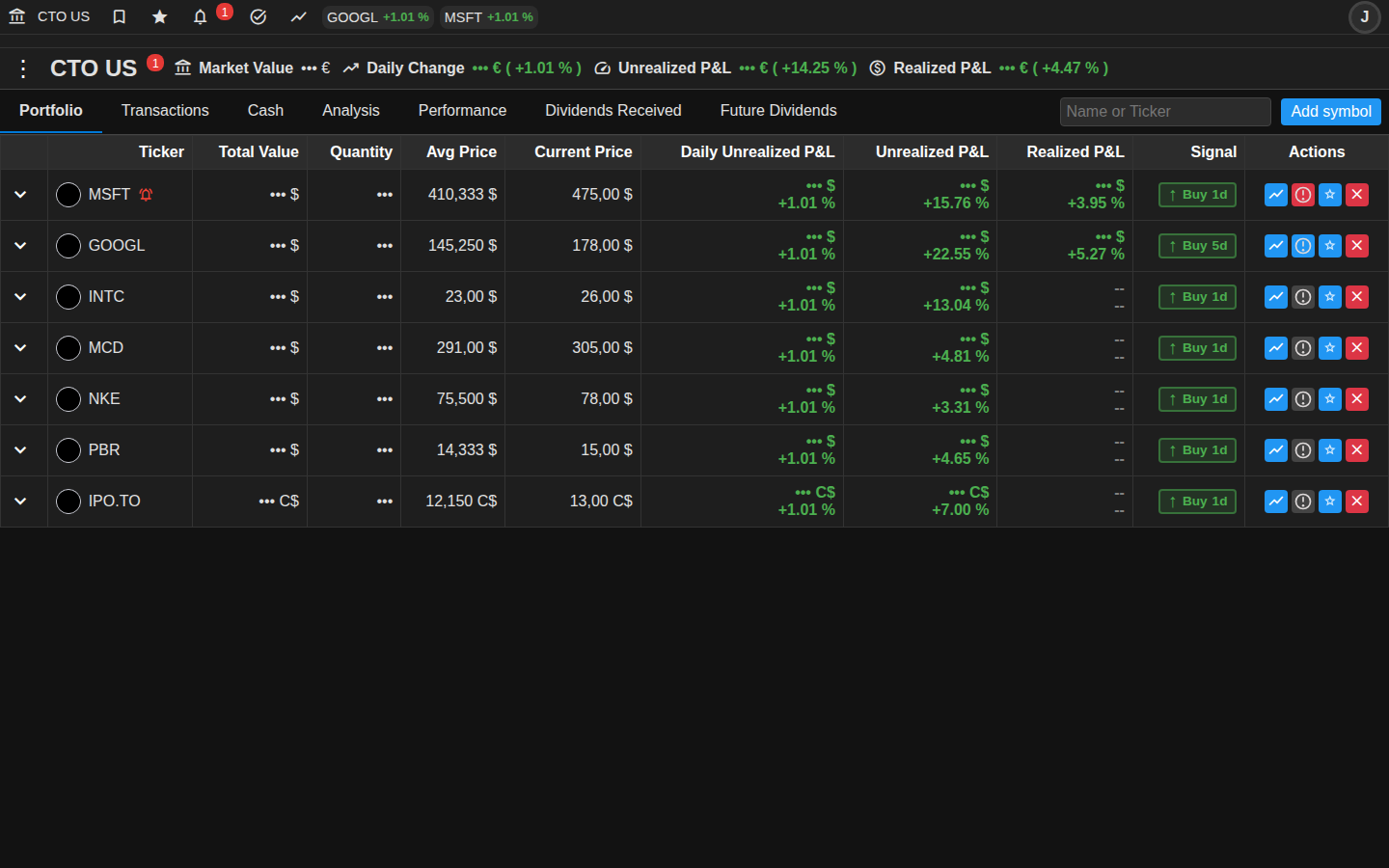Open the three-dot menu beside CTO US
1389x868 pixels.
[x=23, y=68]
